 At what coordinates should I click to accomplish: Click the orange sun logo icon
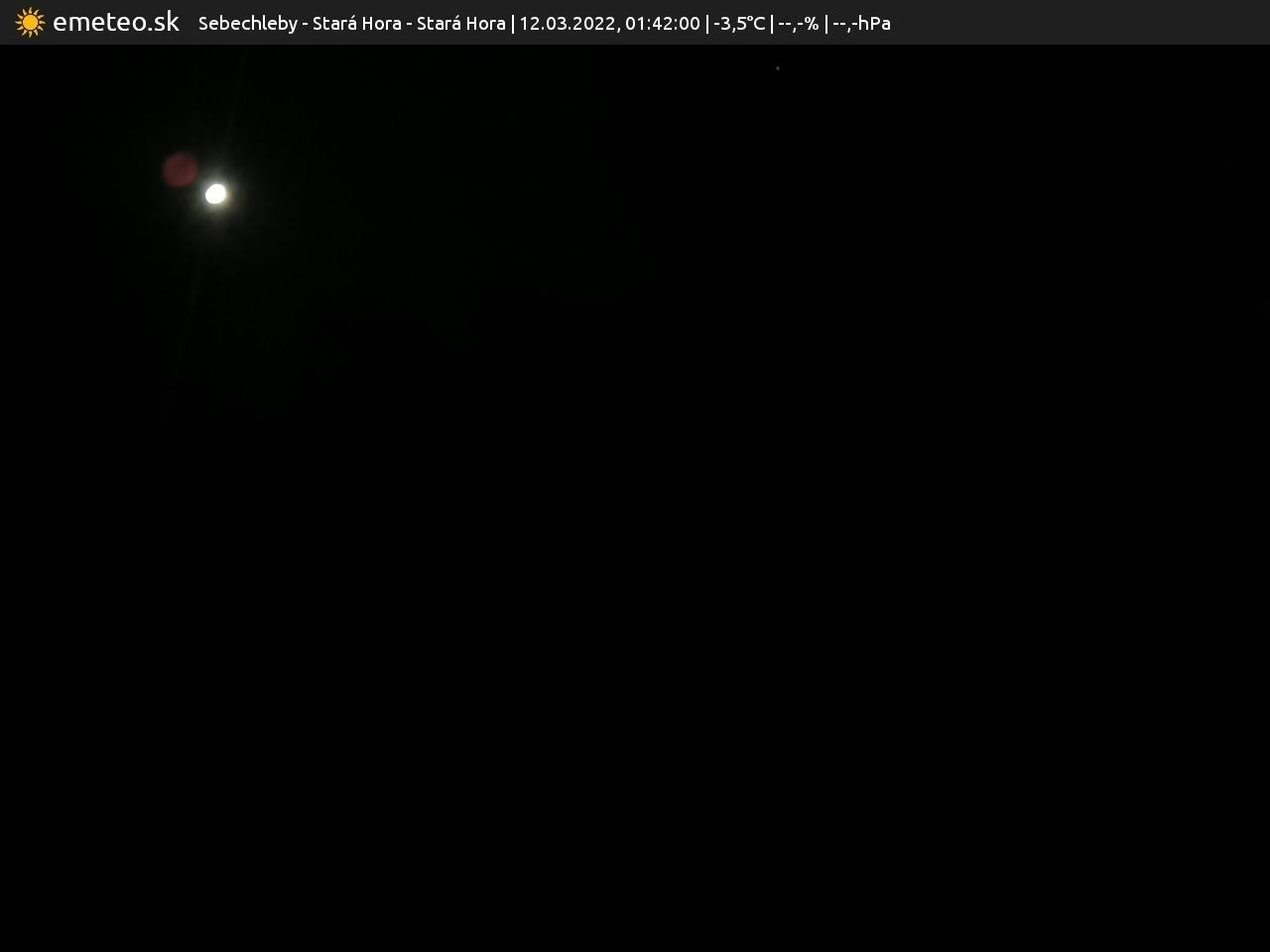[30, 22]
